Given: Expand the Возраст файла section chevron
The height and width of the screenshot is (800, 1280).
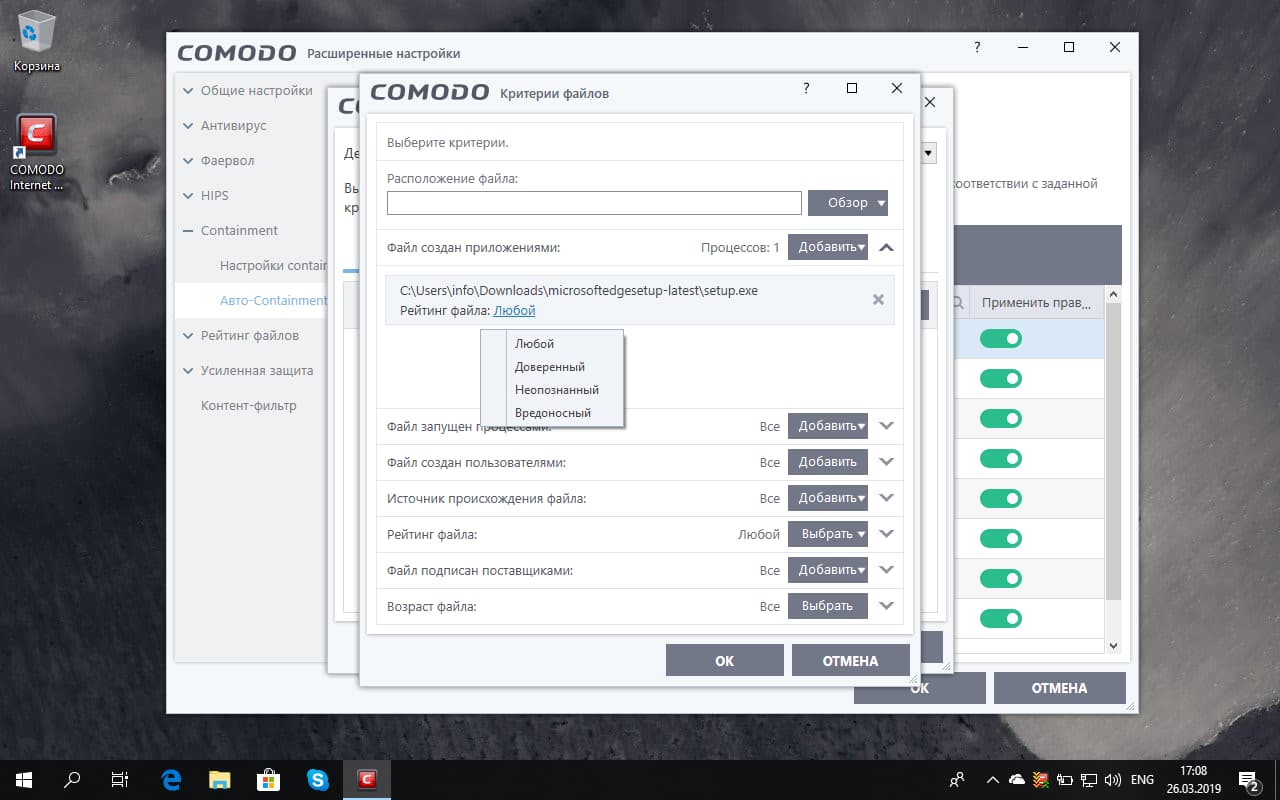Looking at the screenshot, I should pyautogui.click(x=886, y=606).
